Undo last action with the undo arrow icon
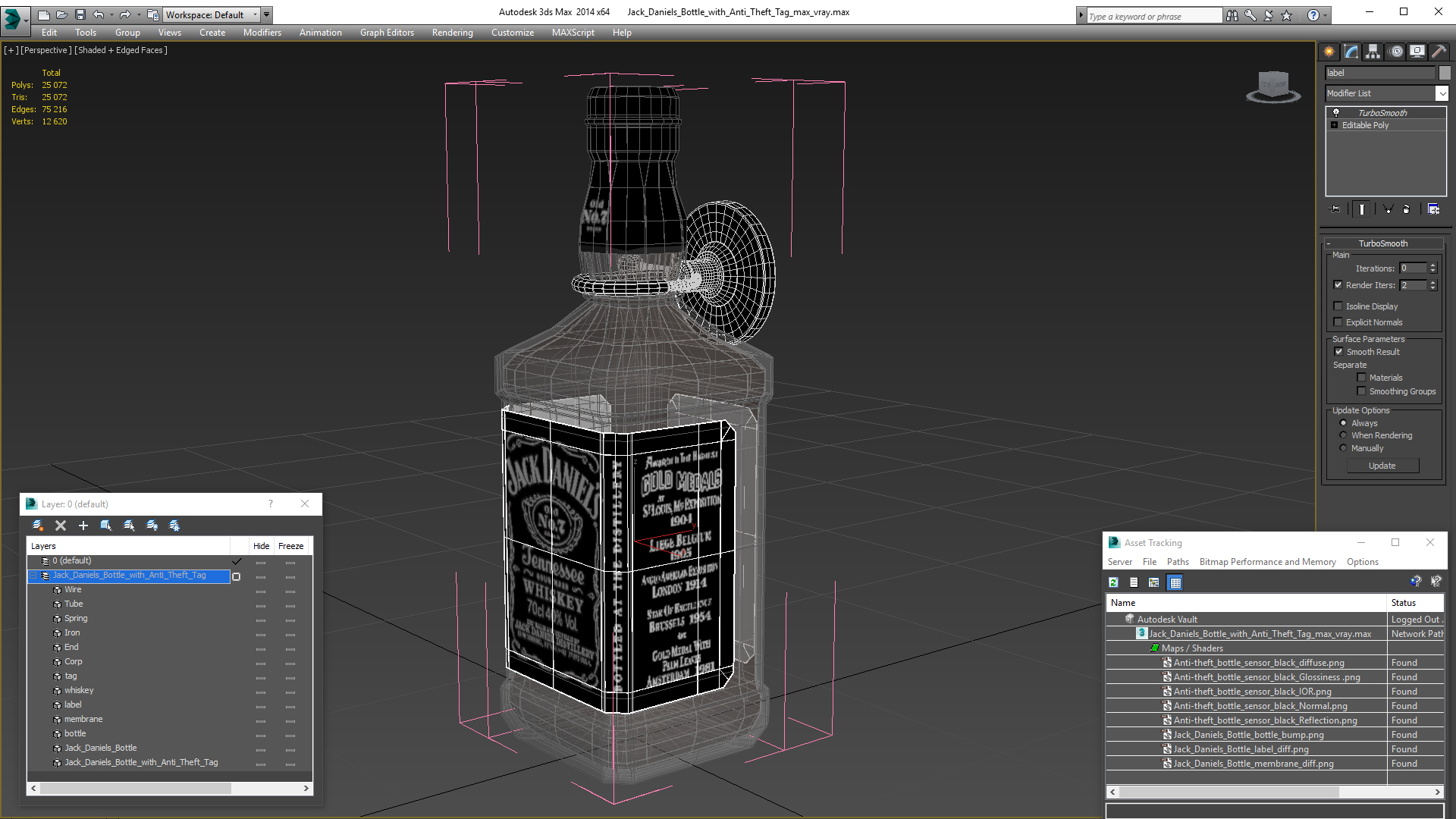The width and height of the screenshot is (1456, 819). (x=99, y=14)
